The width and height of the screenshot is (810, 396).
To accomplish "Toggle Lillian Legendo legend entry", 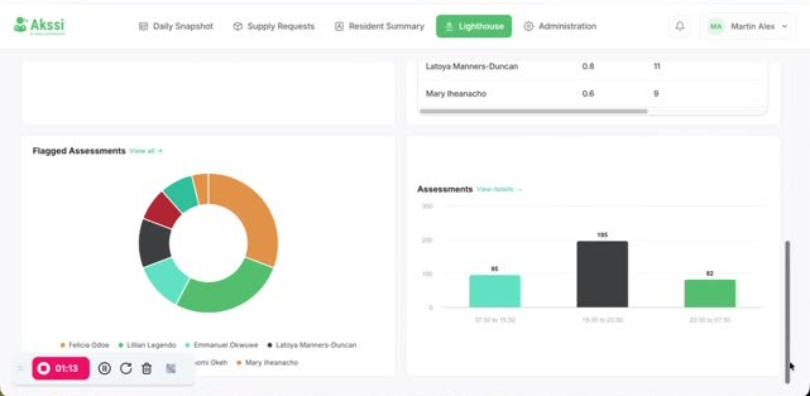I will click(x=147, y=345).
